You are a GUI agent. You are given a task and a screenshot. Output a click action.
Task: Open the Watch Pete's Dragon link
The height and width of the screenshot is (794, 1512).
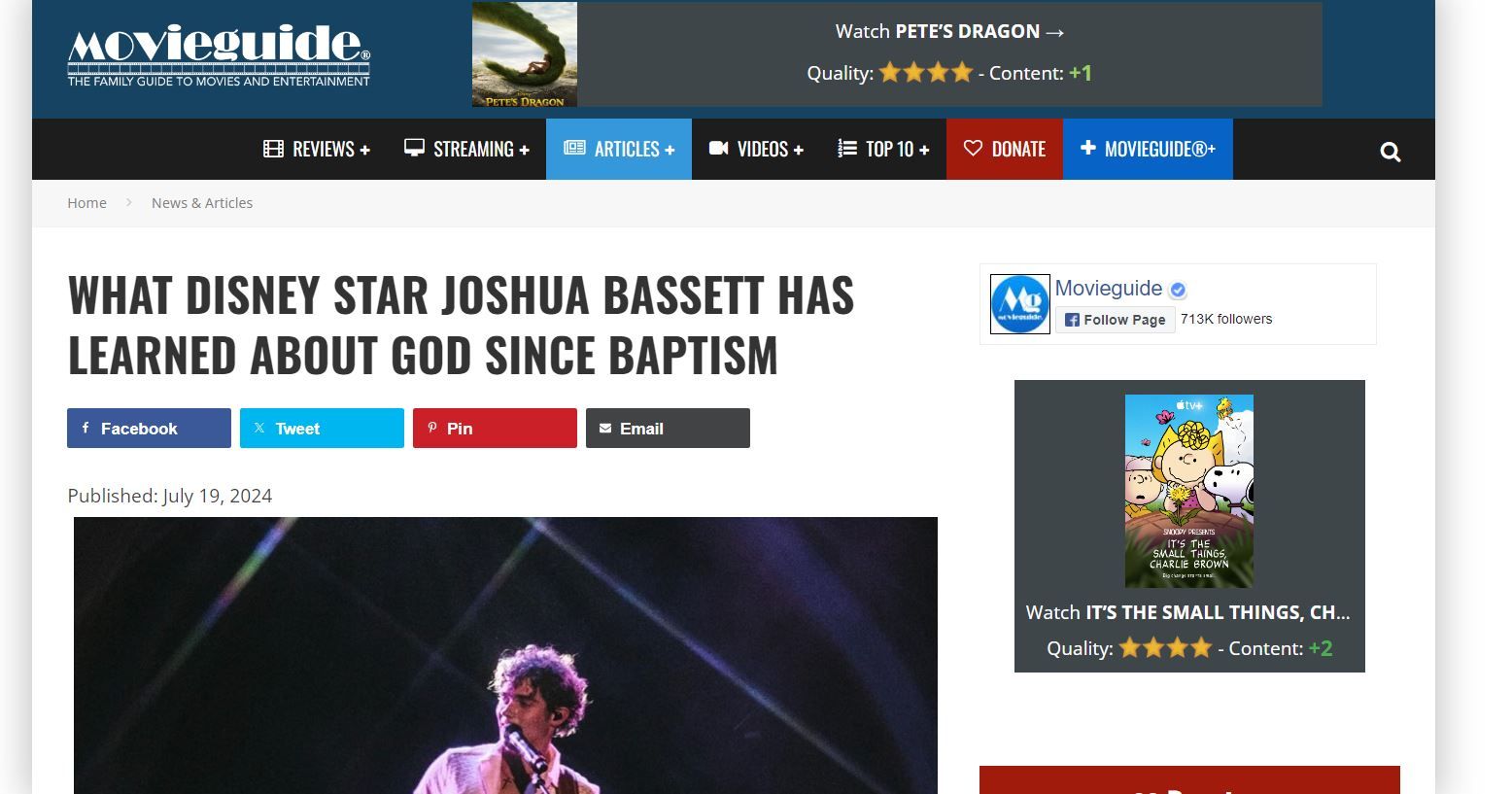pos(949,31)
